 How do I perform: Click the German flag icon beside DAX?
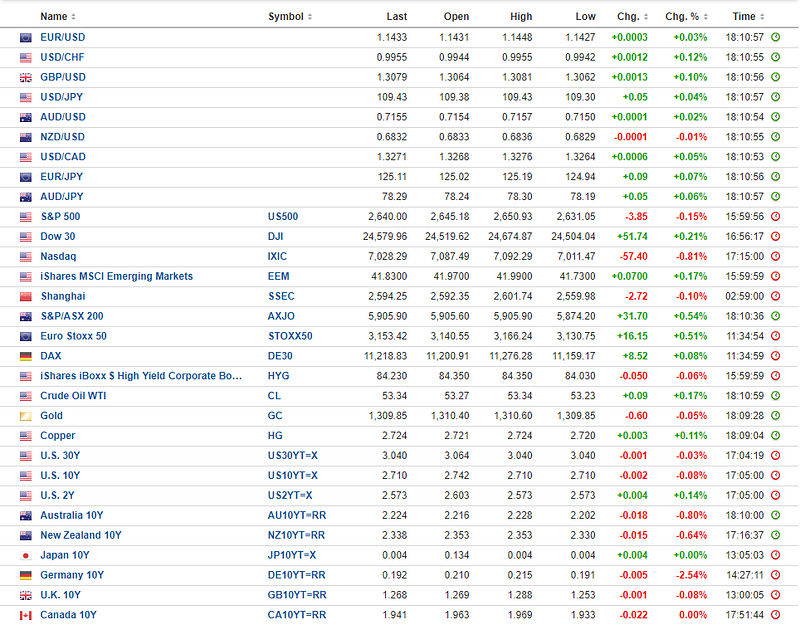(26, 356)
